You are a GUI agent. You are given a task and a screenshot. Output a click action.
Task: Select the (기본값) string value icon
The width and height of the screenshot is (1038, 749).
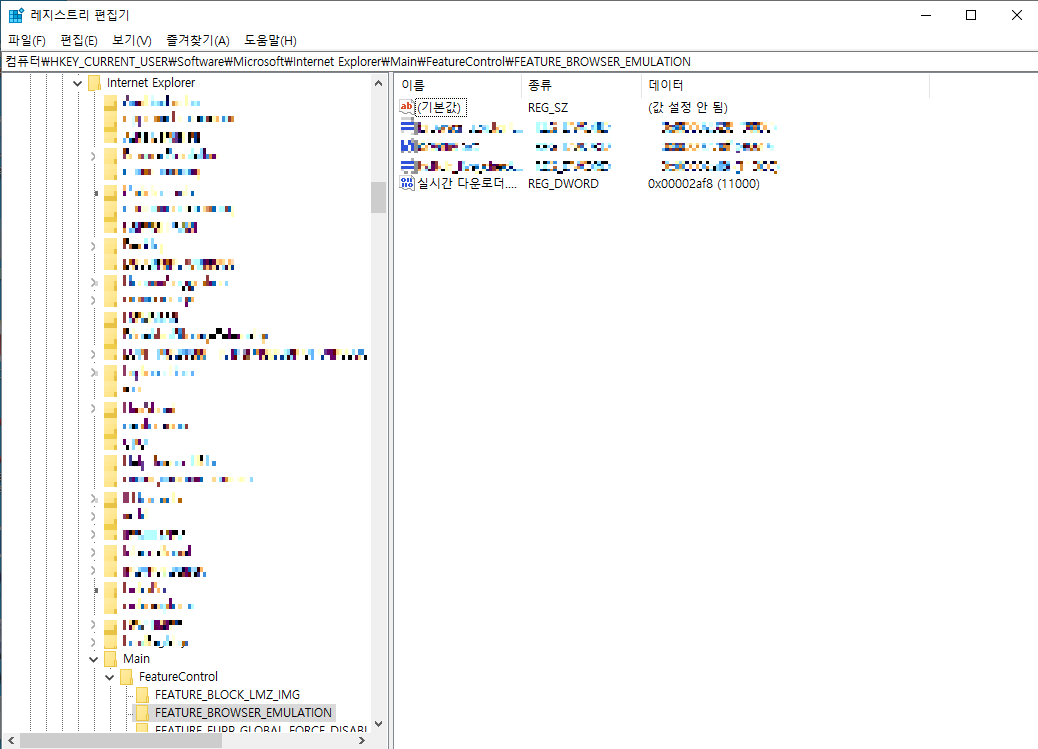(x=407, y=107)
